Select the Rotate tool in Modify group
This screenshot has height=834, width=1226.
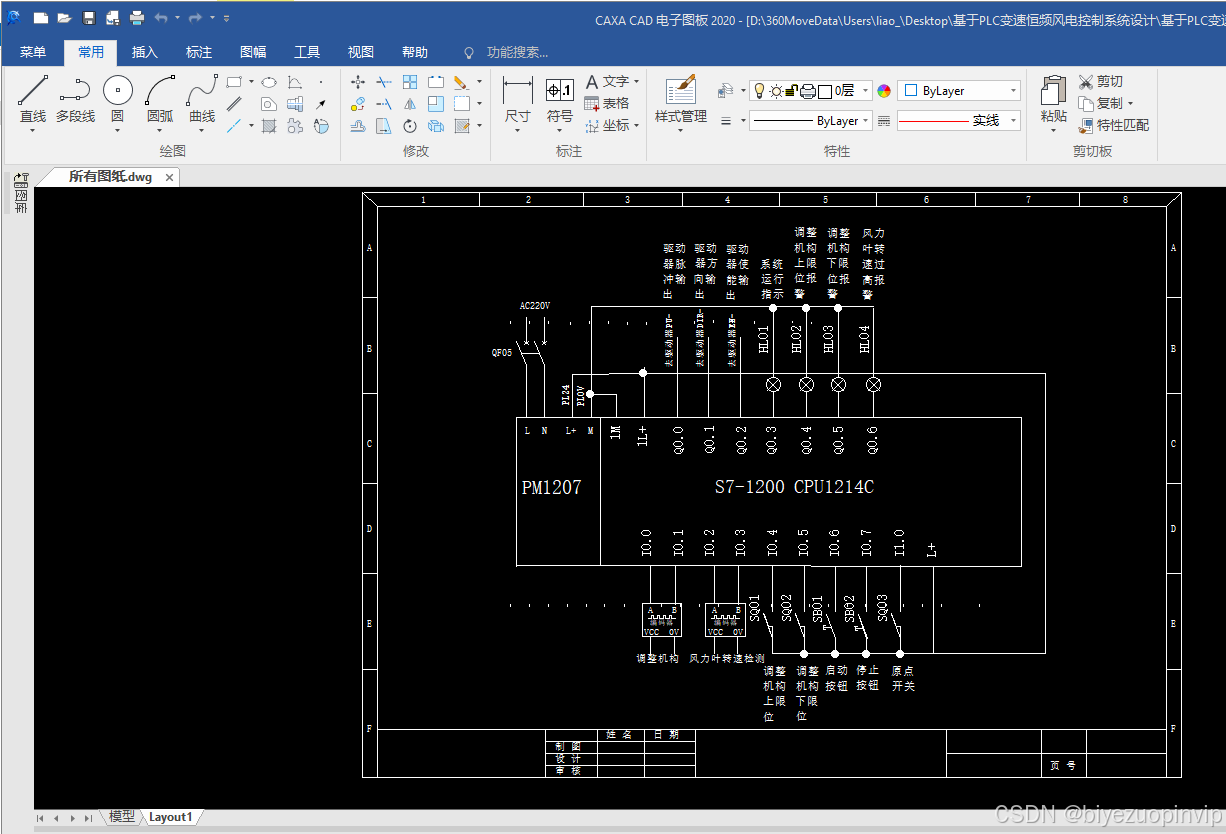(410, 125)
